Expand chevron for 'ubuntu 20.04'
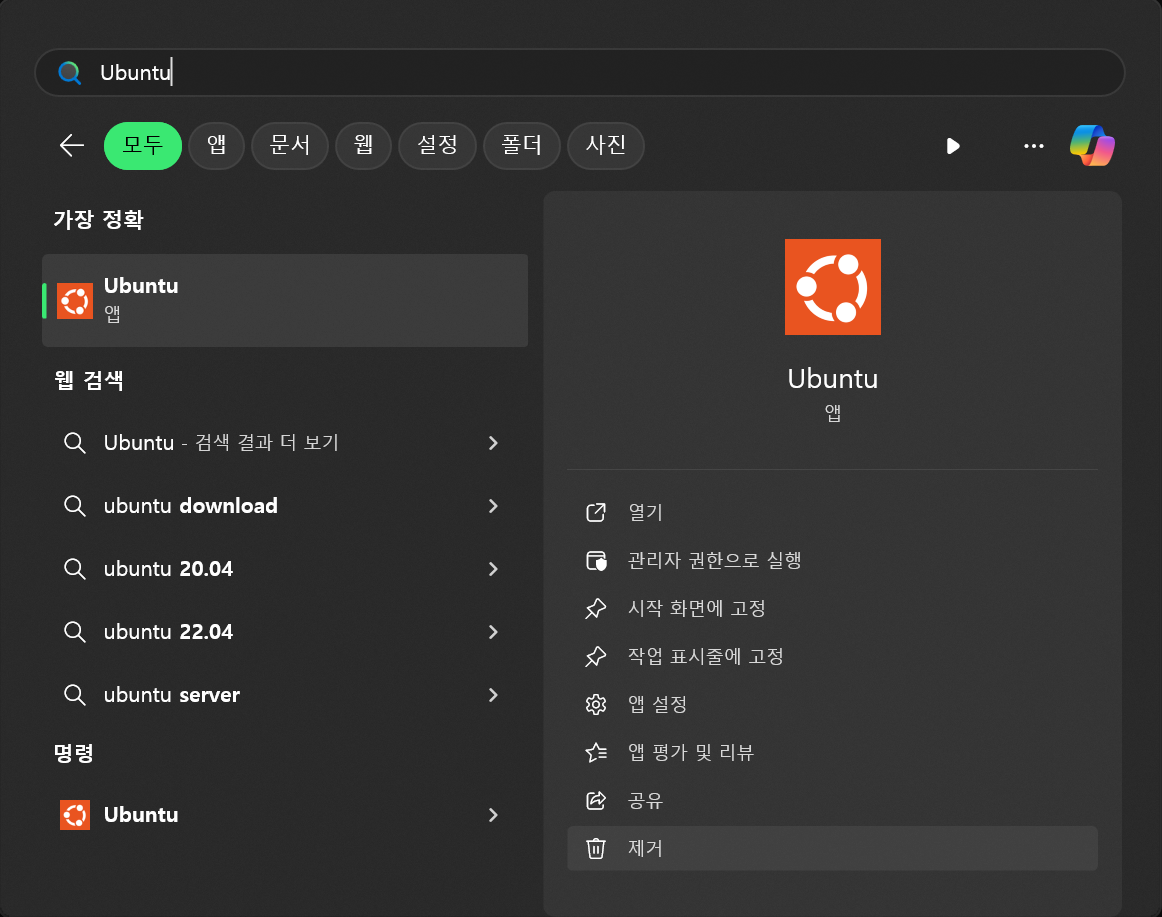 494,569
